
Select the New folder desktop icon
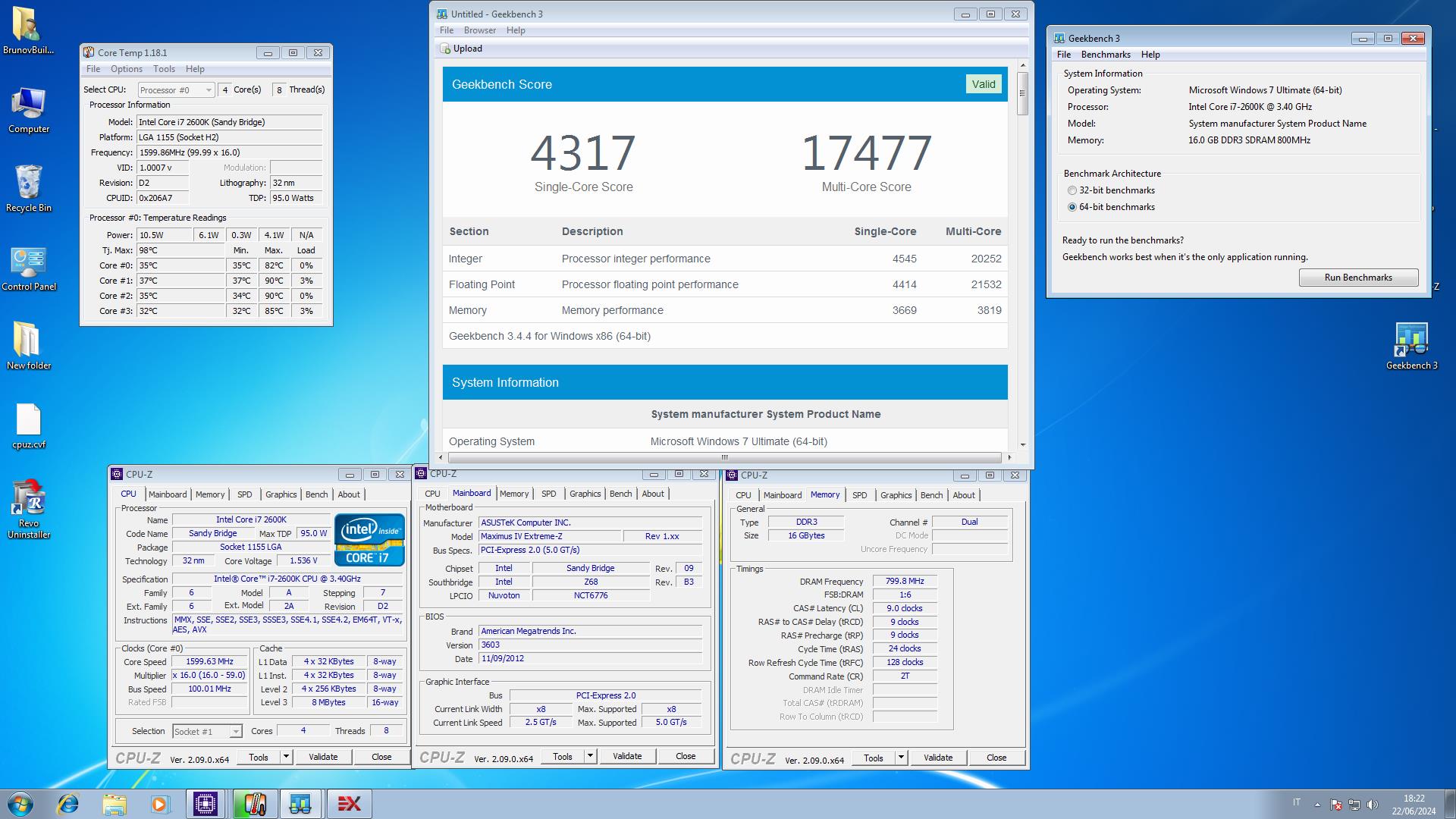pyautogui.click(x=28, y=347)
